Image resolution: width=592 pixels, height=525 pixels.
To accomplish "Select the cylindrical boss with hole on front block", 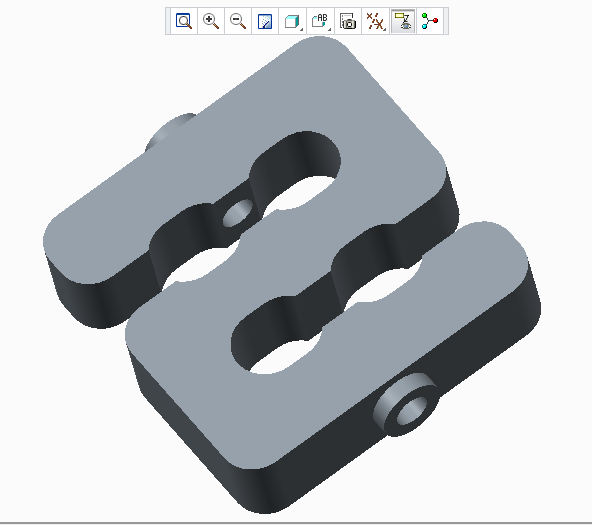I will (x=406, y=405).
